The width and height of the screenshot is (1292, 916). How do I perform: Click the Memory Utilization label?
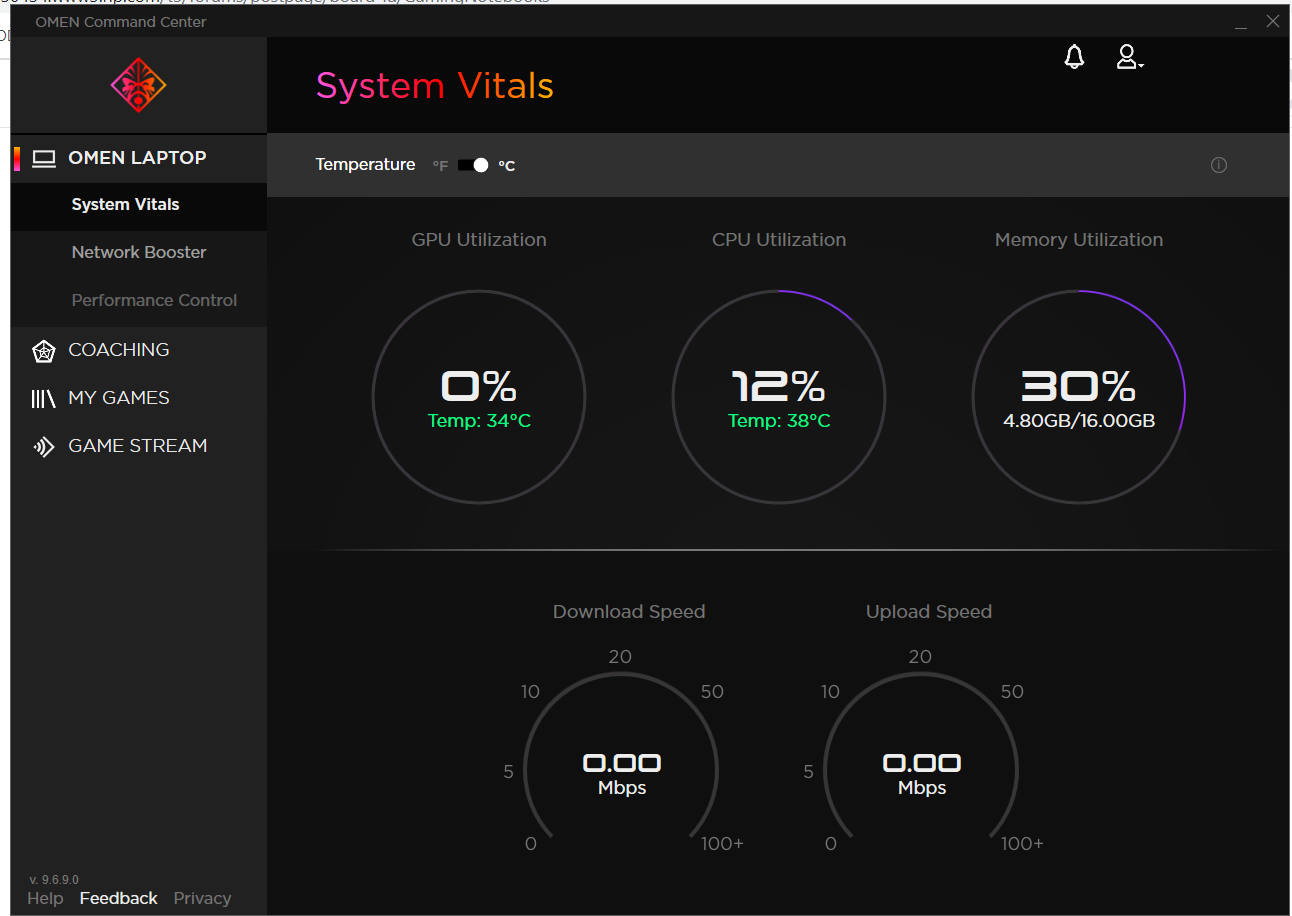point(1079,240)
